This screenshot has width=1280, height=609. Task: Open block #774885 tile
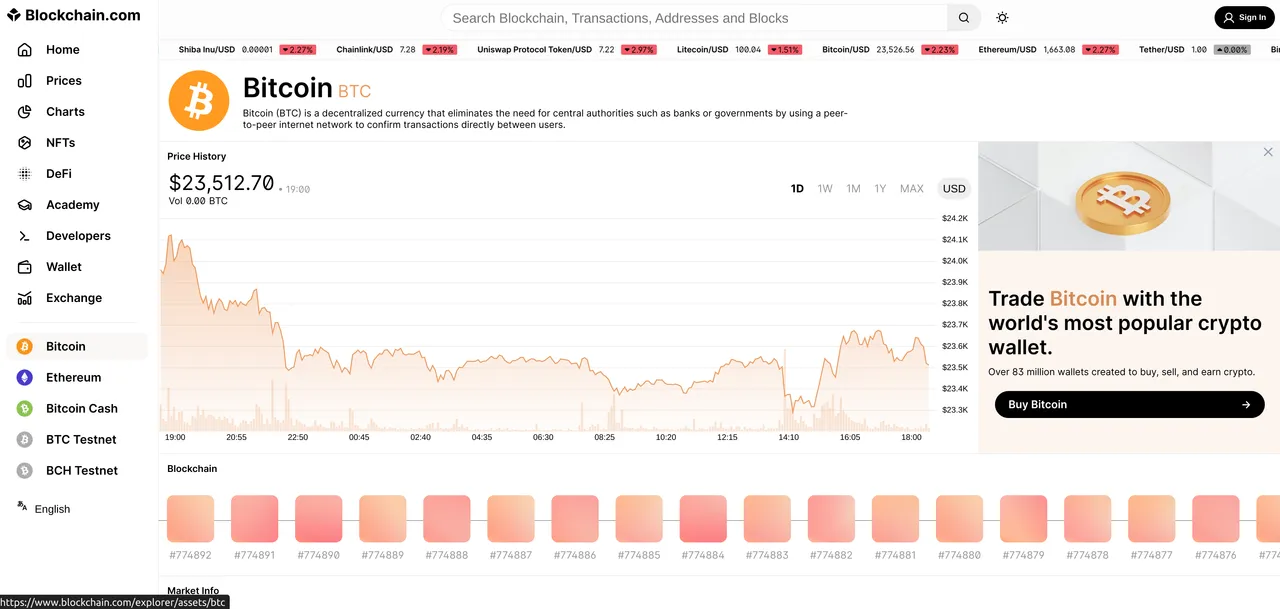(639, 519)
